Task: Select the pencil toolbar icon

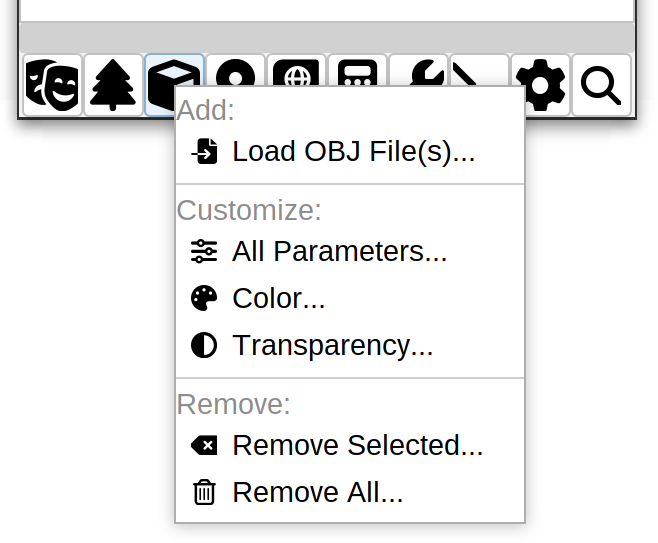Action: [x=479, y=71]
